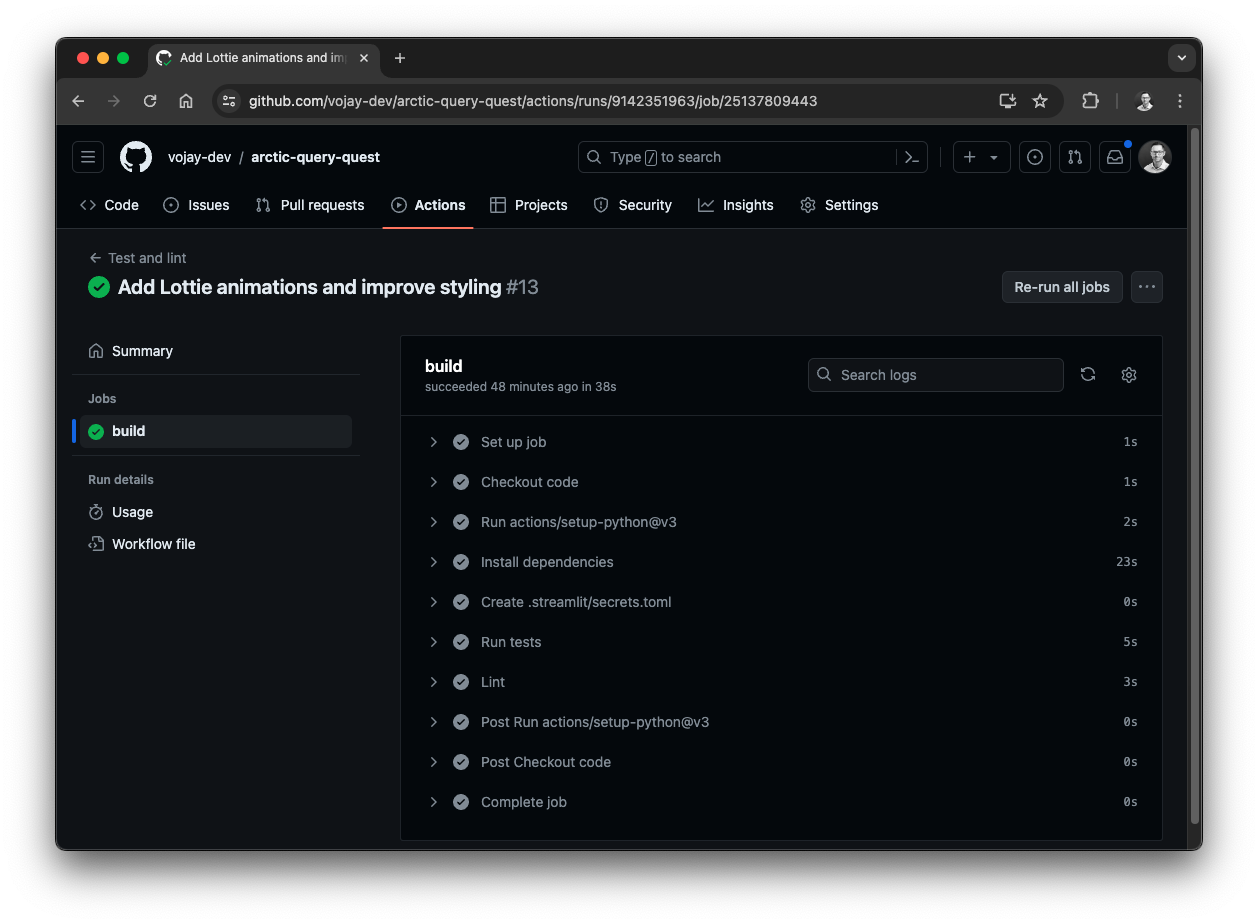Open the vojay-dev owner link
The width and height of the screenshot is (1258, 924).
(199, 157)
